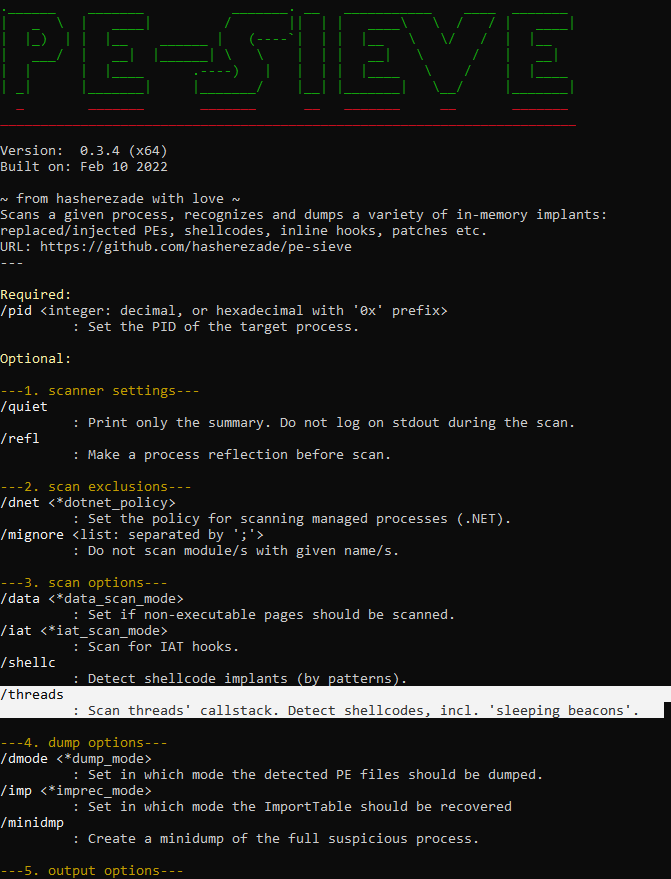Click 'Set the policy for scanning managed processes'
This screenshot has height=879, width=671.
[x=299, y=518]
